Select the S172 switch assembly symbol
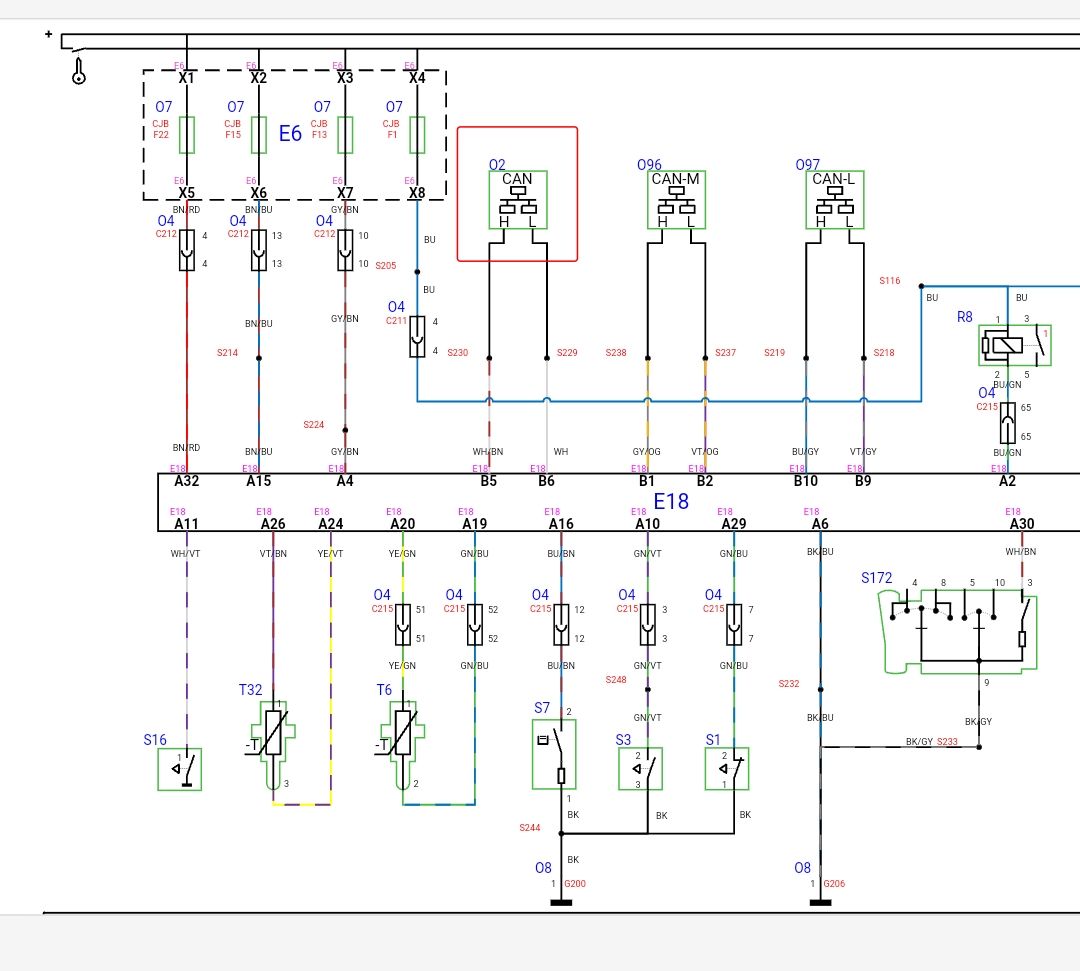 [959, 631]
